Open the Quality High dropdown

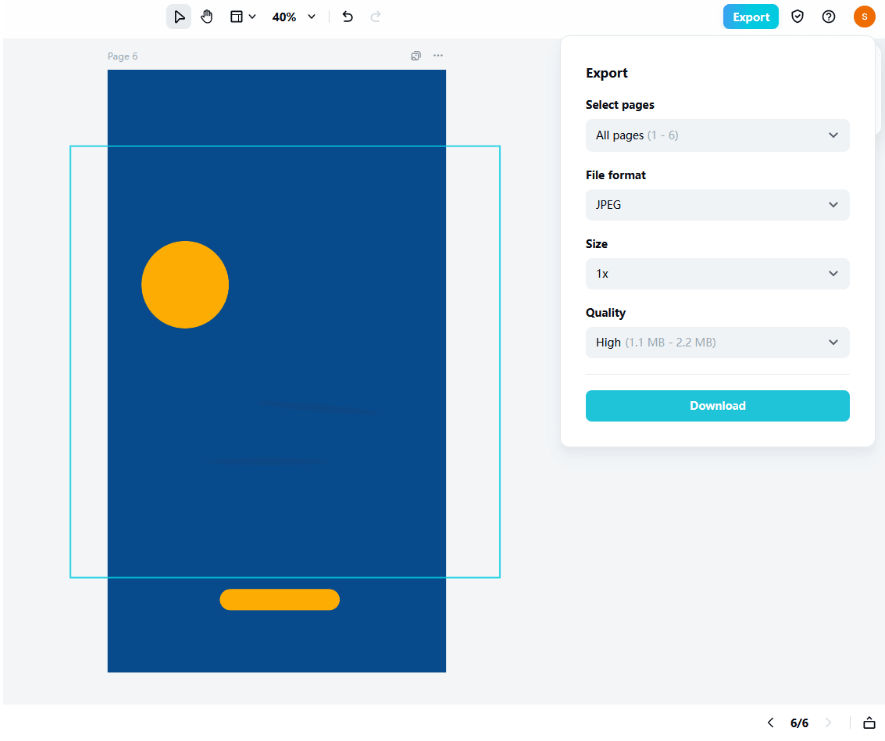pos(717,343)
